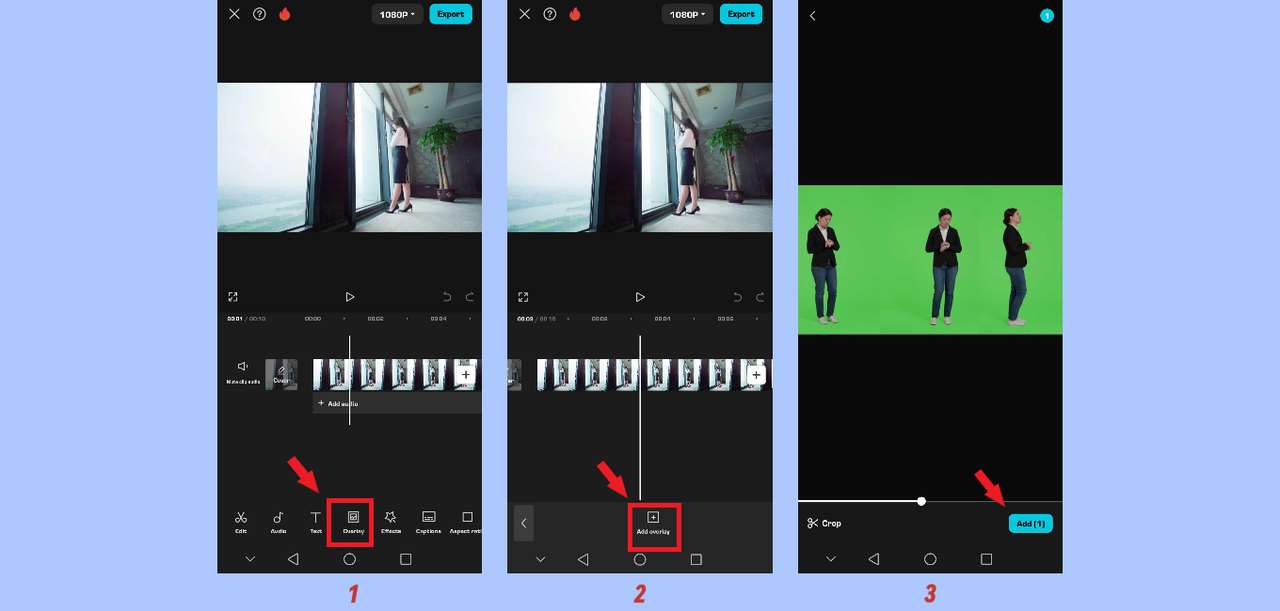The image size is (1280, 611).
Task: Open help question mark in second screen
Action: [549, 14]
